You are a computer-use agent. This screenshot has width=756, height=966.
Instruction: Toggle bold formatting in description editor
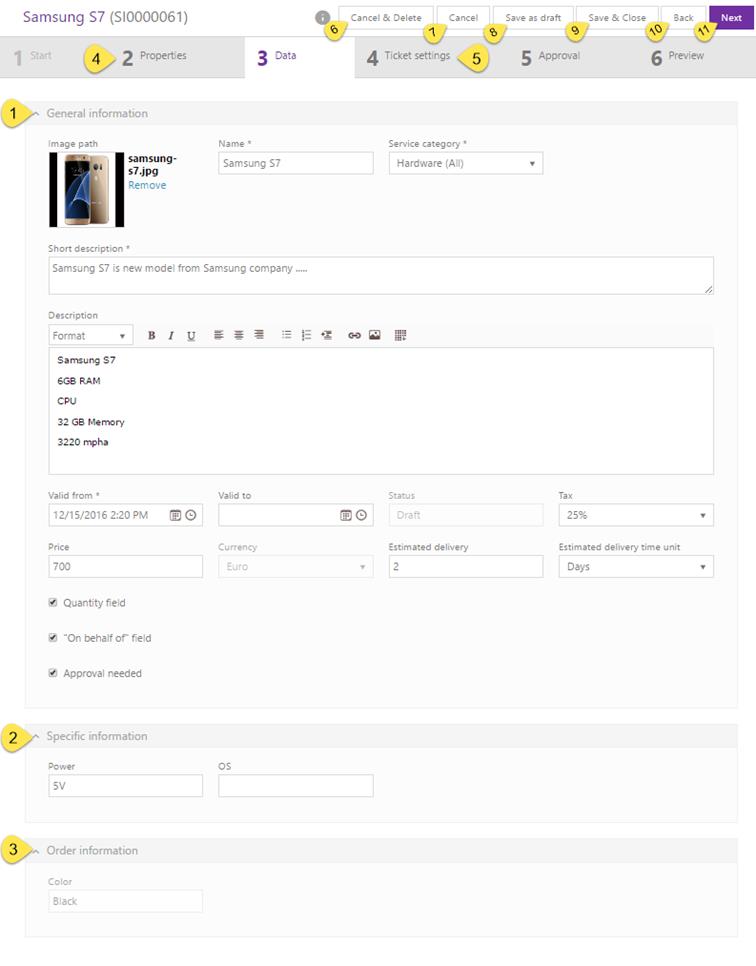[152, 336]
